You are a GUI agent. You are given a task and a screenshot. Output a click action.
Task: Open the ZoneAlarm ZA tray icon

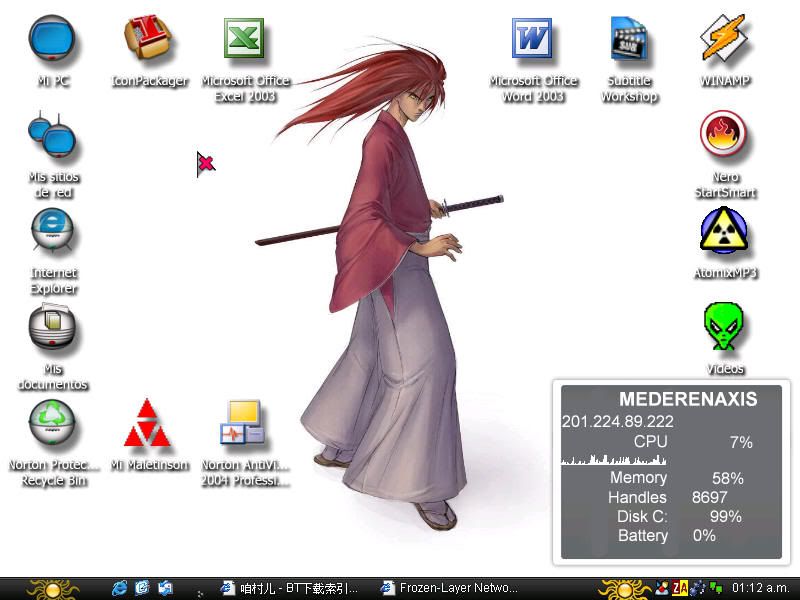click(680, 588)
